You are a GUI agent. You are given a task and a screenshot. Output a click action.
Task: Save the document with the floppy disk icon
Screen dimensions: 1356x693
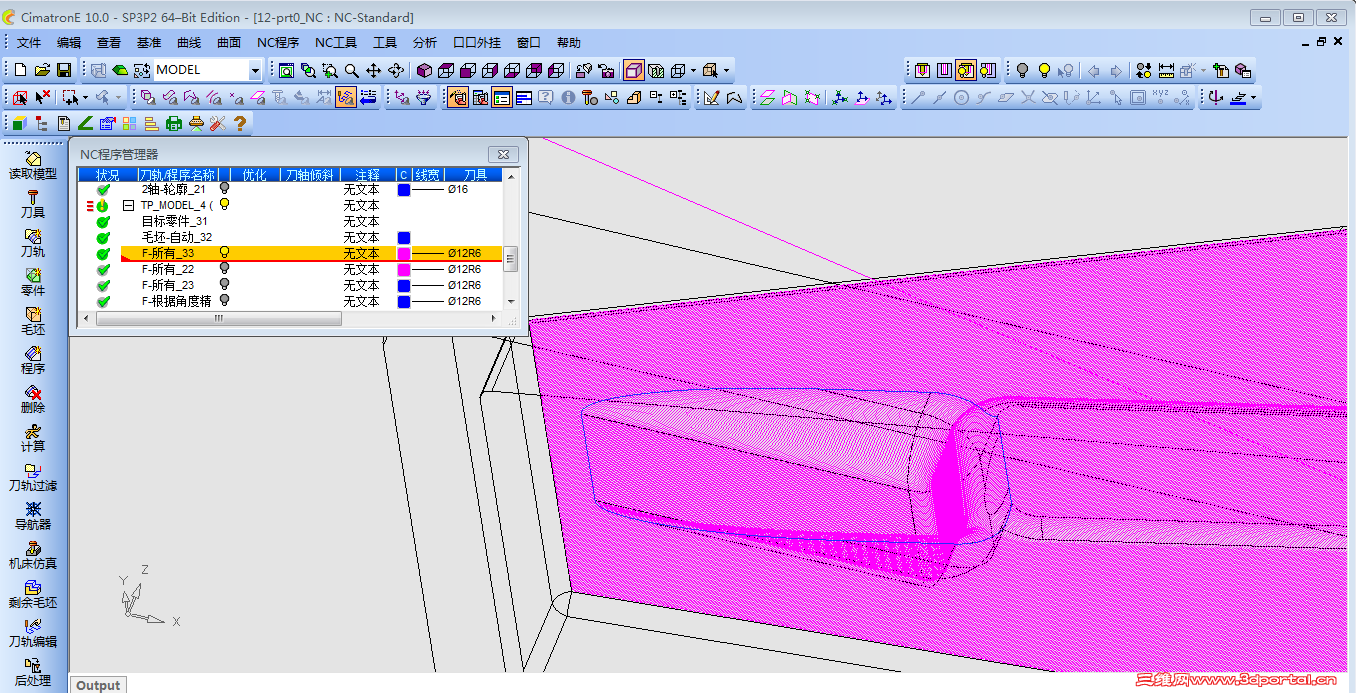click(63, 70)
